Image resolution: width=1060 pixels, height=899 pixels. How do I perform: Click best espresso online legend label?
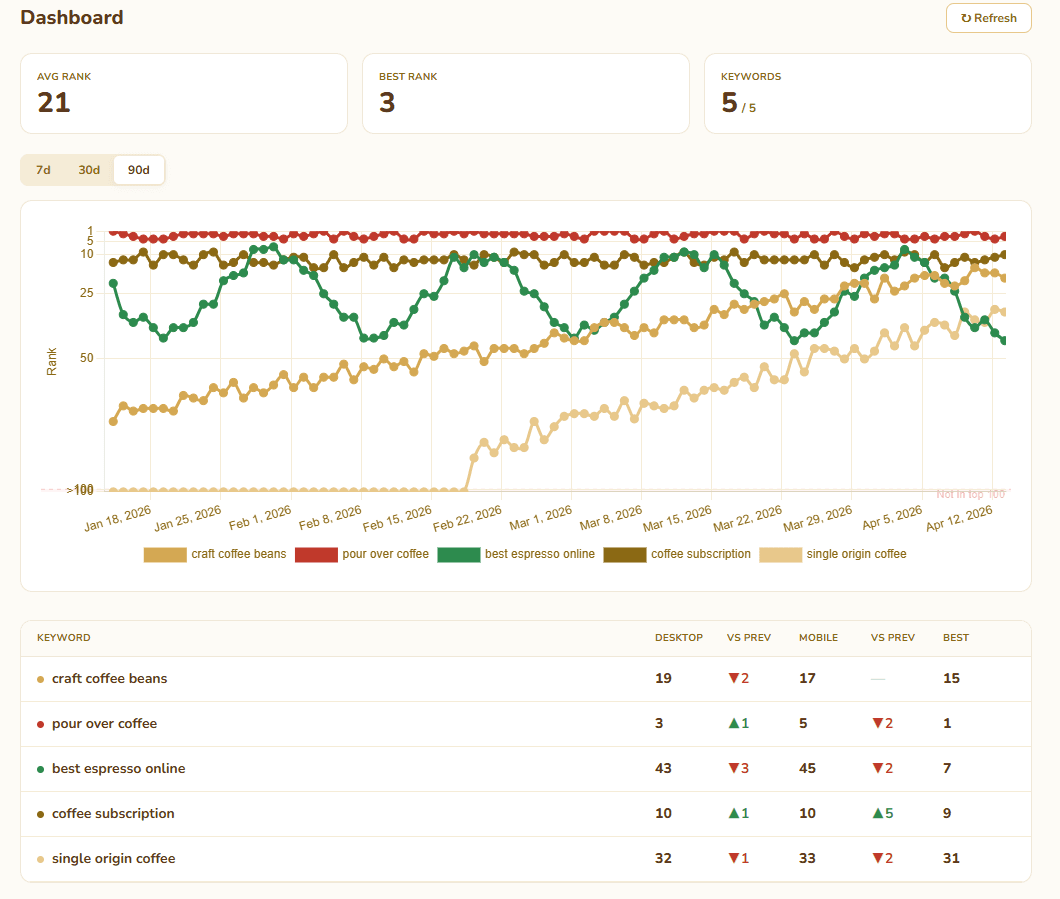coord(539,554)
